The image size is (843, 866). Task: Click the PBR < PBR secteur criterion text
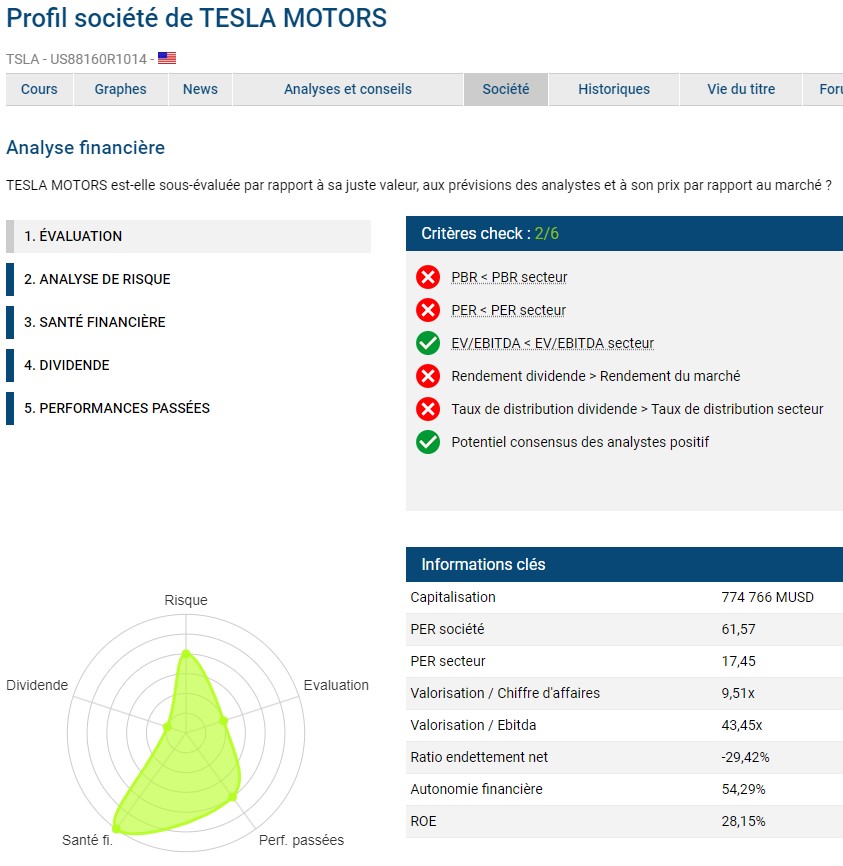coord(509,277)
